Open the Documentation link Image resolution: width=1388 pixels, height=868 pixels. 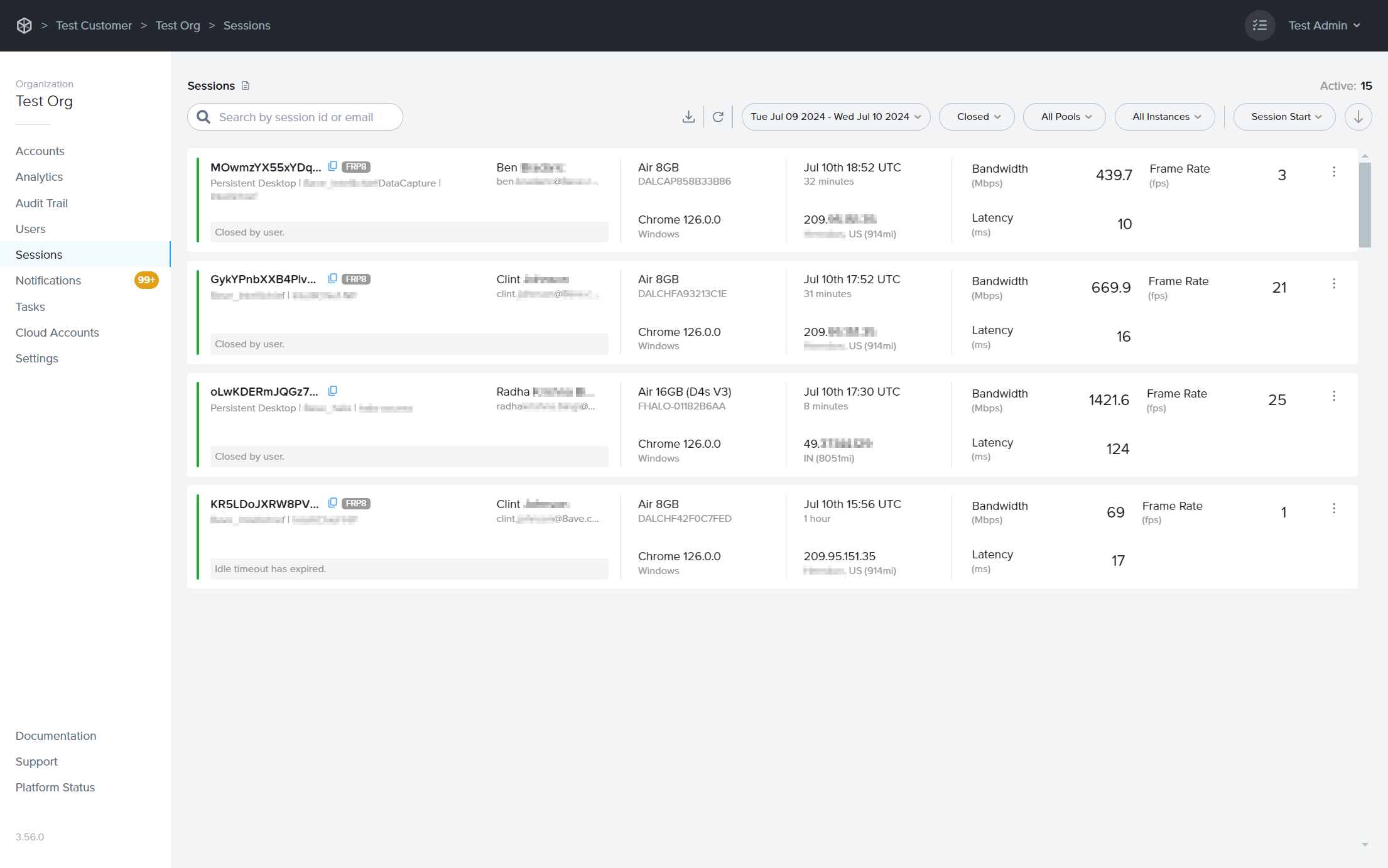55,735
